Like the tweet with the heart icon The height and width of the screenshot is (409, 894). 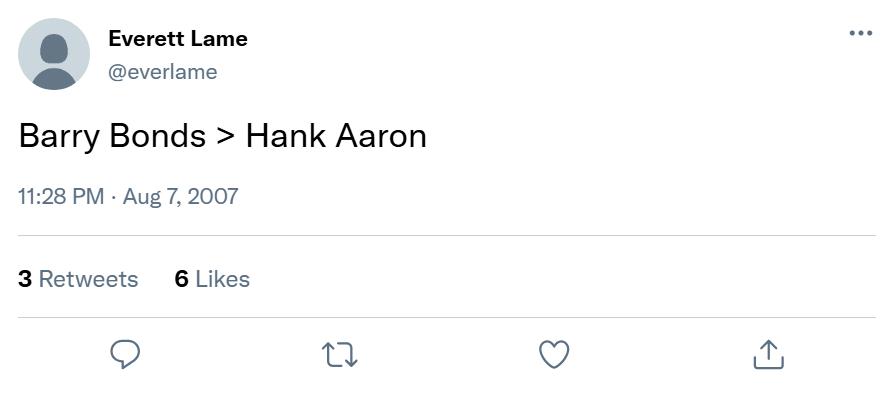[x=554, y=353]
